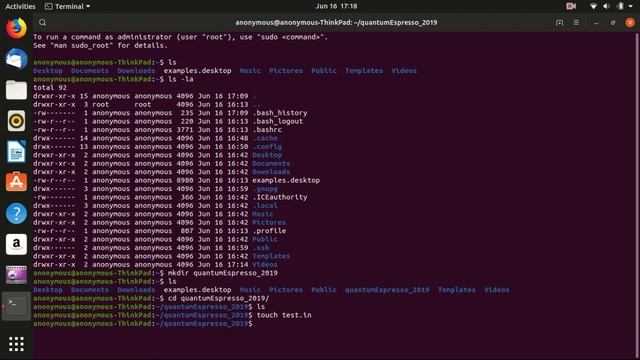Click '.bash_logout' in the listing
Viewport: 640px width, 360px height.
278,121
